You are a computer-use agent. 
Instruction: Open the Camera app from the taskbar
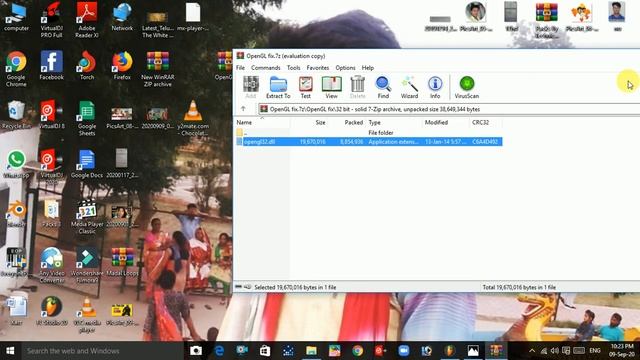[196, 351]
